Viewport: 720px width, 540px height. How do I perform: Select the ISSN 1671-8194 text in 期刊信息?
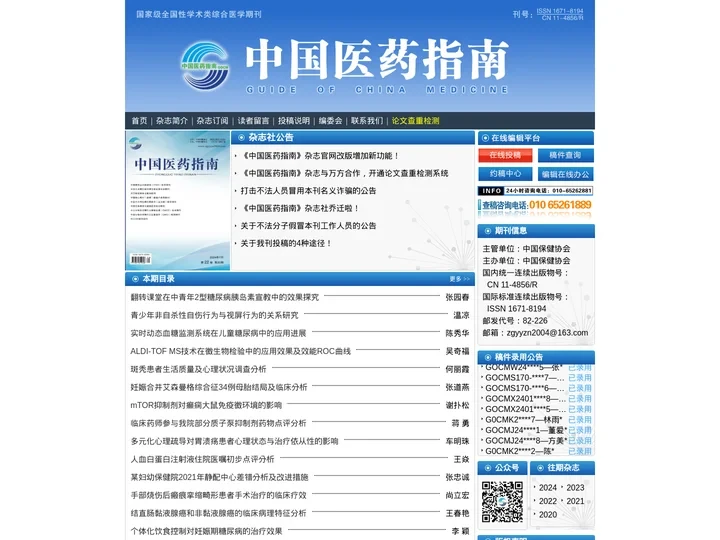517,309
